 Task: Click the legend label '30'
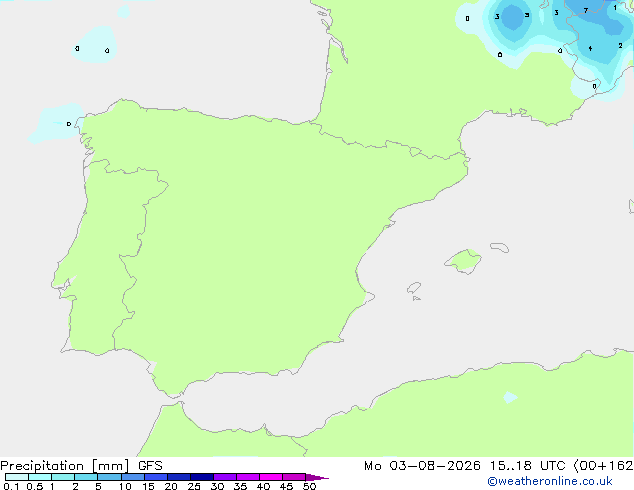point(217,486)
